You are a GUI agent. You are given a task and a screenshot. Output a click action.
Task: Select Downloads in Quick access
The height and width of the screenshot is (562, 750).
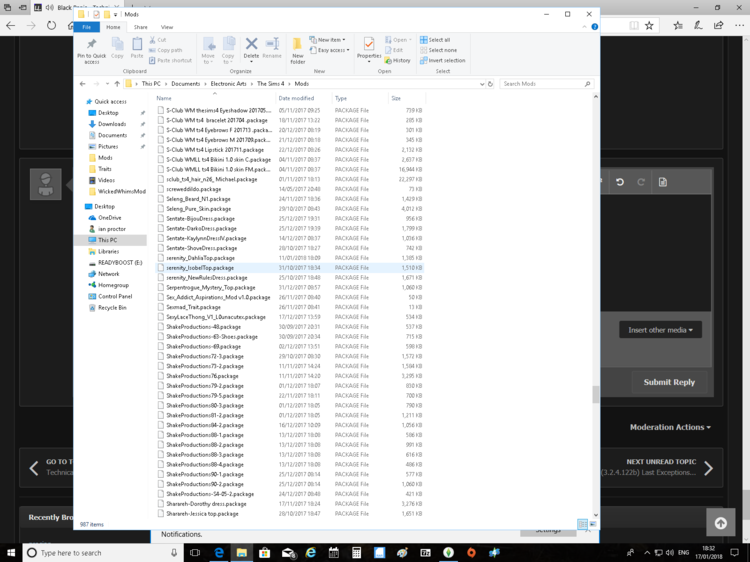click(x=112, y=124)
